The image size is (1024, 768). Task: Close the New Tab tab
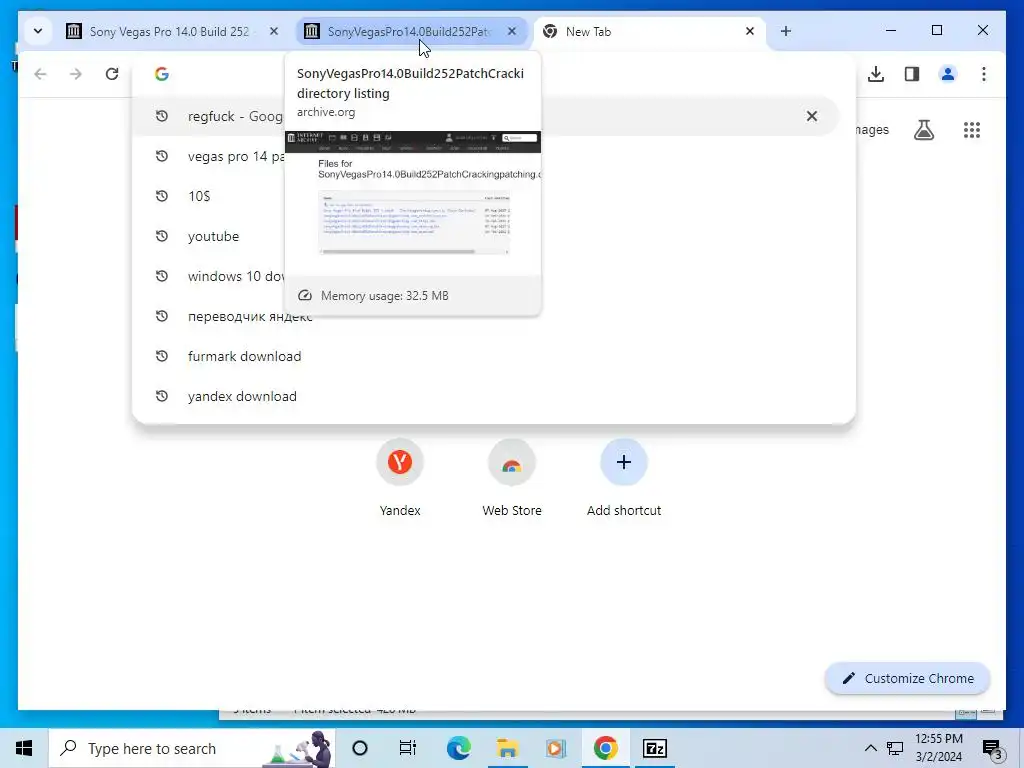750,31
